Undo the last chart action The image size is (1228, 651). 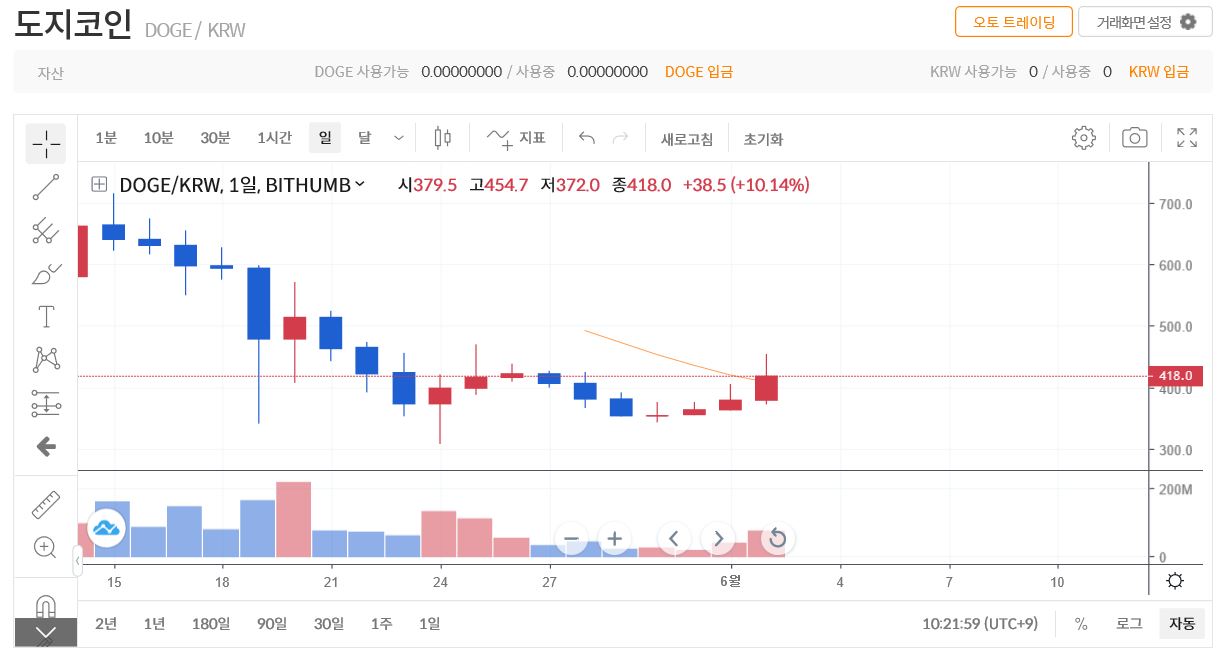click(587, 138)
